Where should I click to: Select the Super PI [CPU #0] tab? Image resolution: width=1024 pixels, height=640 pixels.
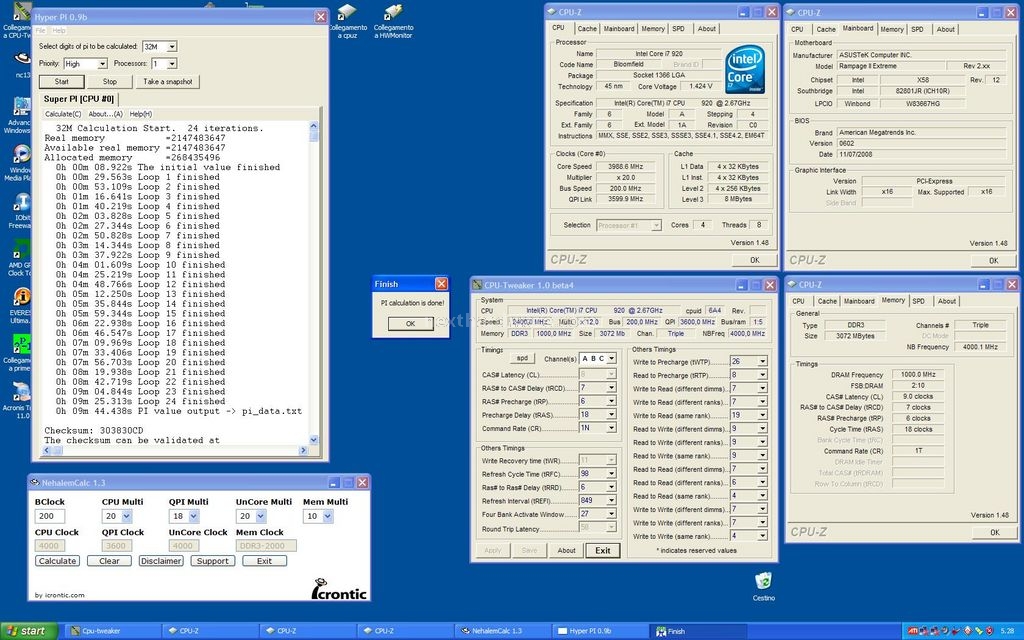pyautogui.click(x=79, y=99)
